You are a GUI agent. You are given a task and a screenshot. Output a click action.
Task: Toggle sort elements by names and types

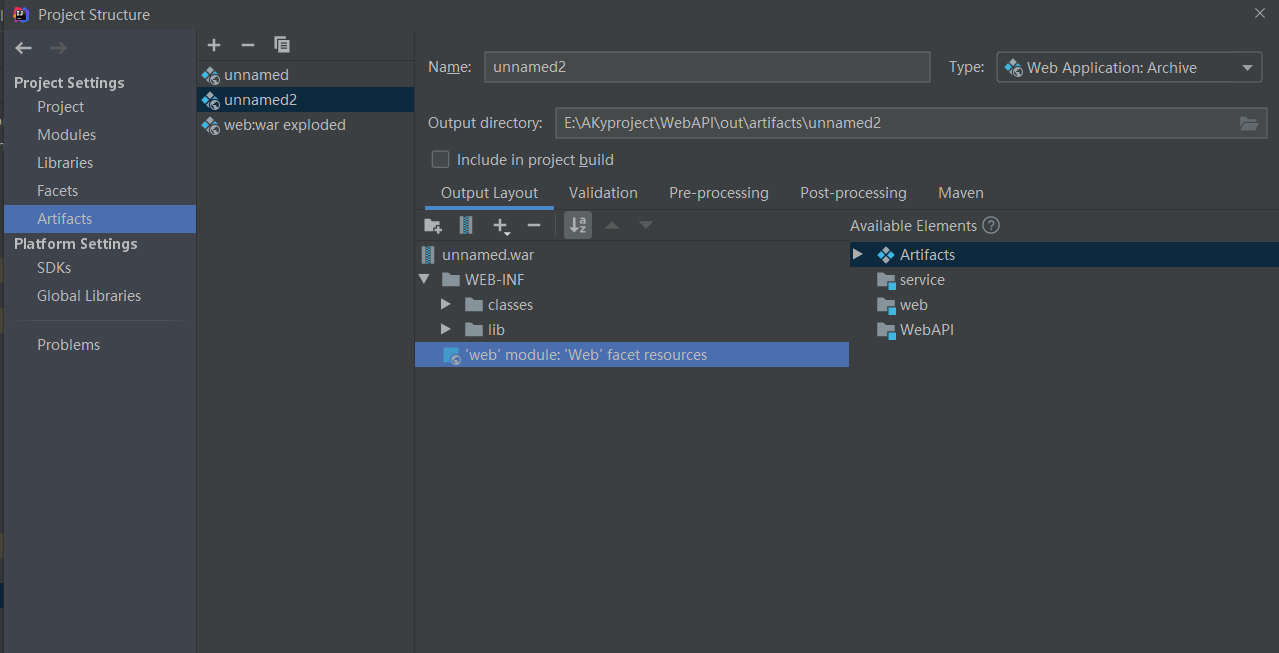(578, 226)
